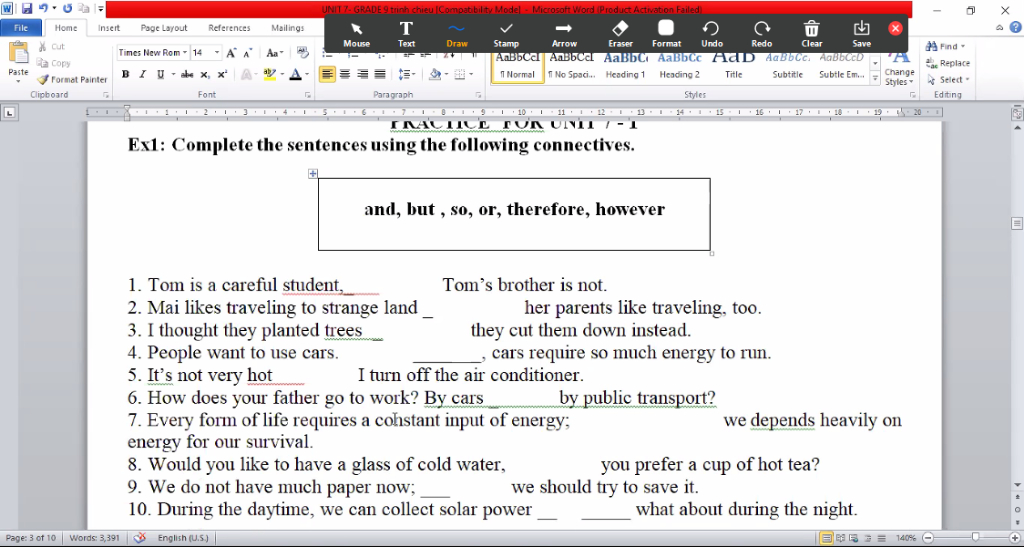Image resolution: width=1024 pixels, height=547 pixels.
Task: Switch to Print Layout view in status bar
Action: [827, 538]
